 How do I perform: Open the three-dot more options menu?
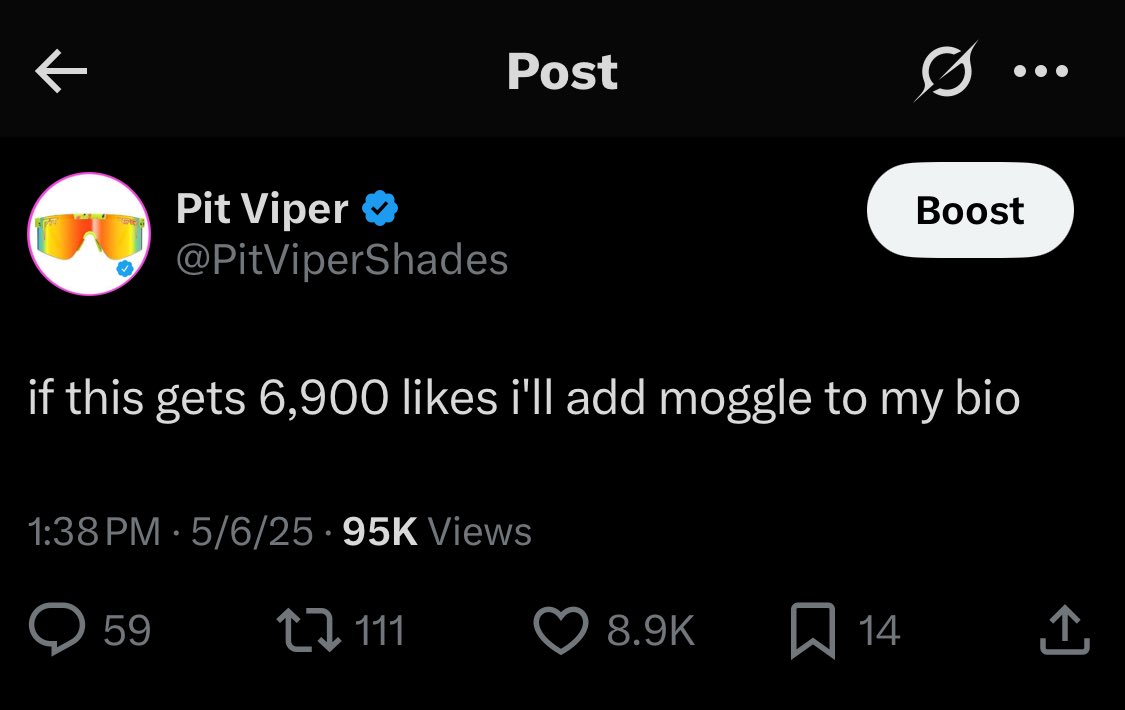[x=1041, y=72]
